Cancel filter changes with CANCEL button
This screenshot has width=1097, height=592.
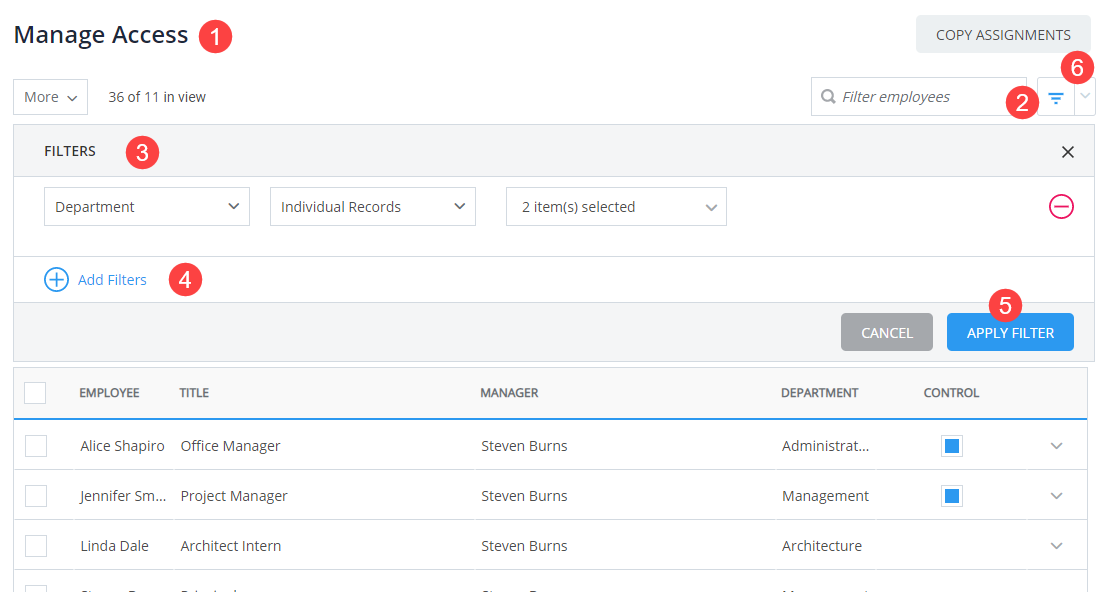click(x=886, y=331)
